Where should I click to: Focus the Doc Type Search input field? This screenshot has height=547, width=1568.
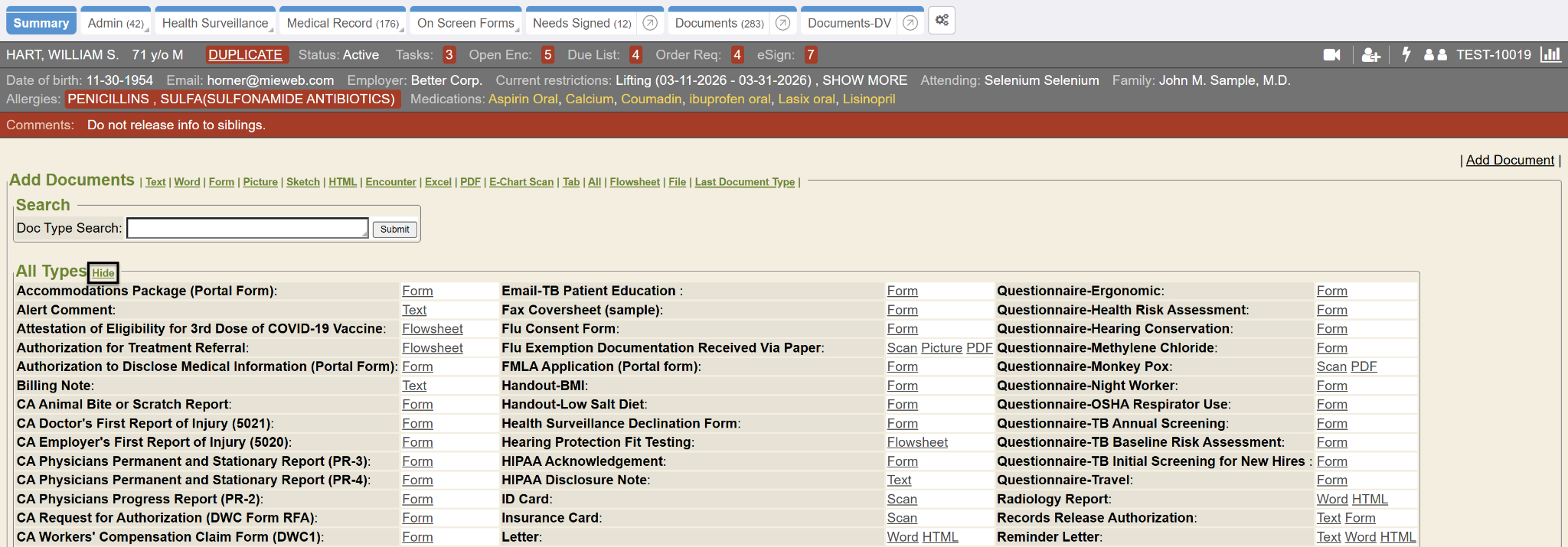tap(247, 228)
